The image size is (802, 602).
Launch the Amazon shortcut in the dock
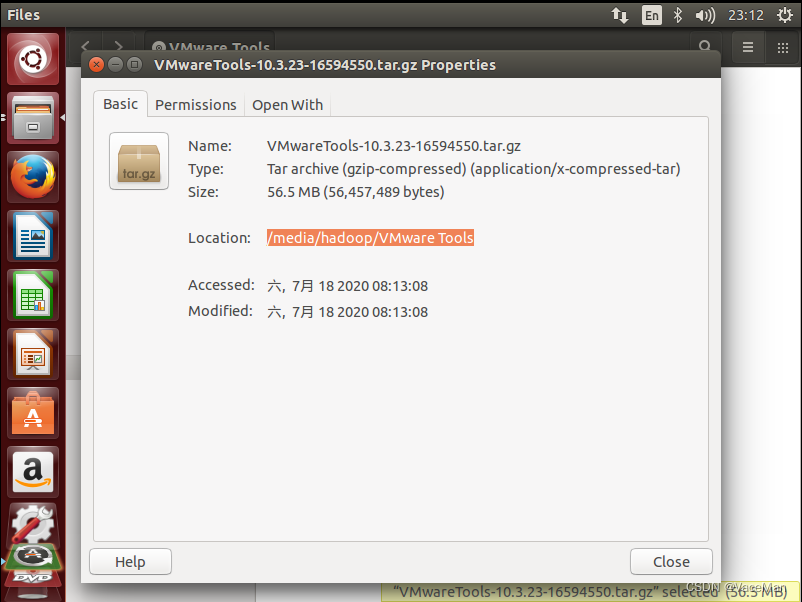point(32,472)
